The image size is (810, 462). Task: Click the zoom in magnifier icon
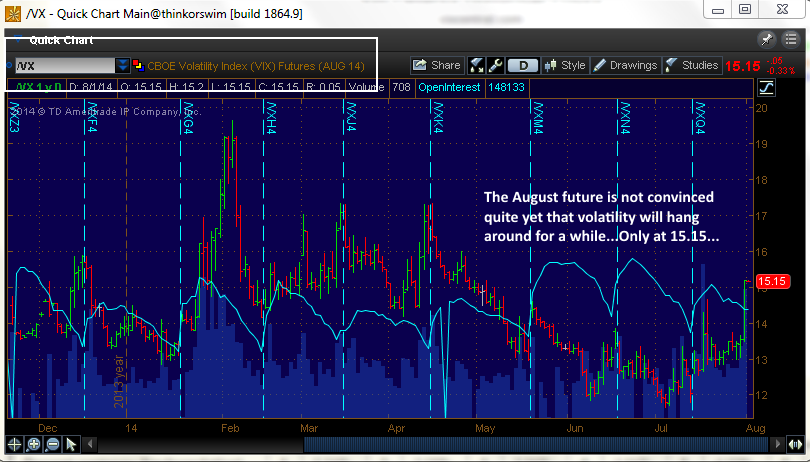coord(32,444)
